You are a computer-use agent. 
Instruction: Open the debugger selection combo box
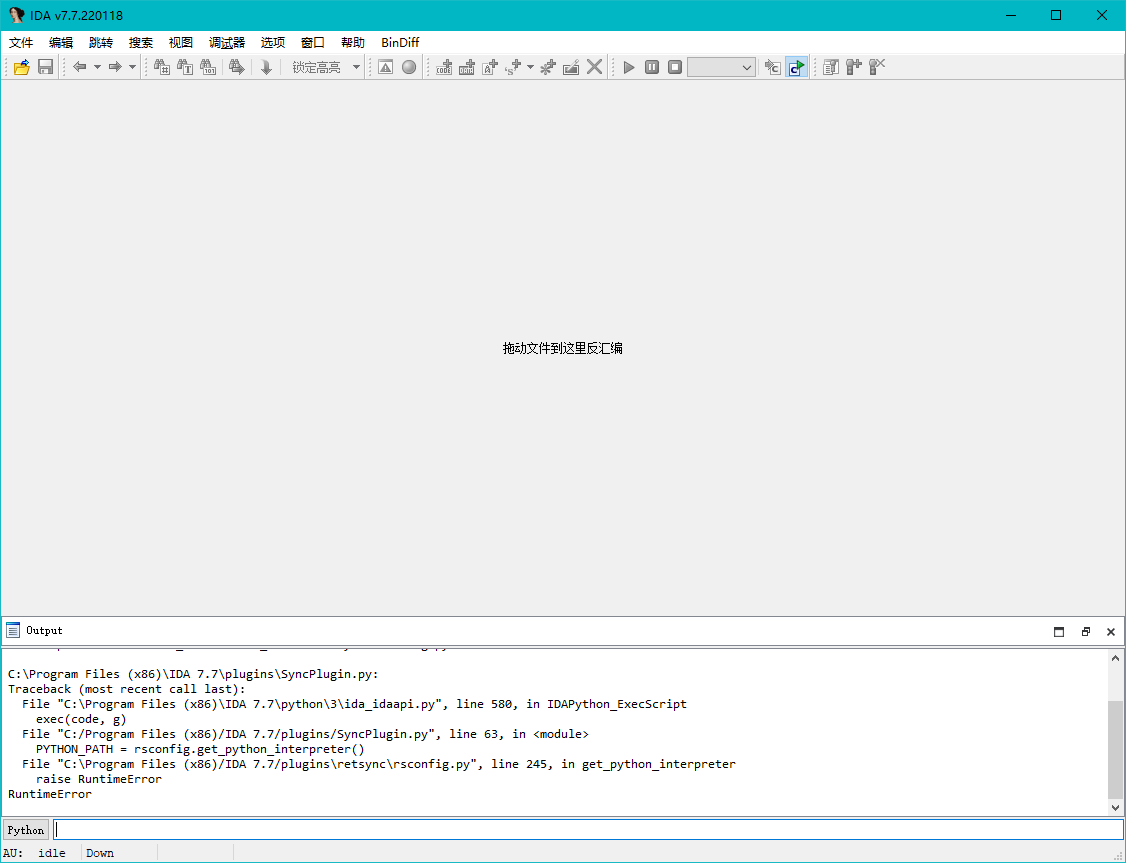coord(721,67)
